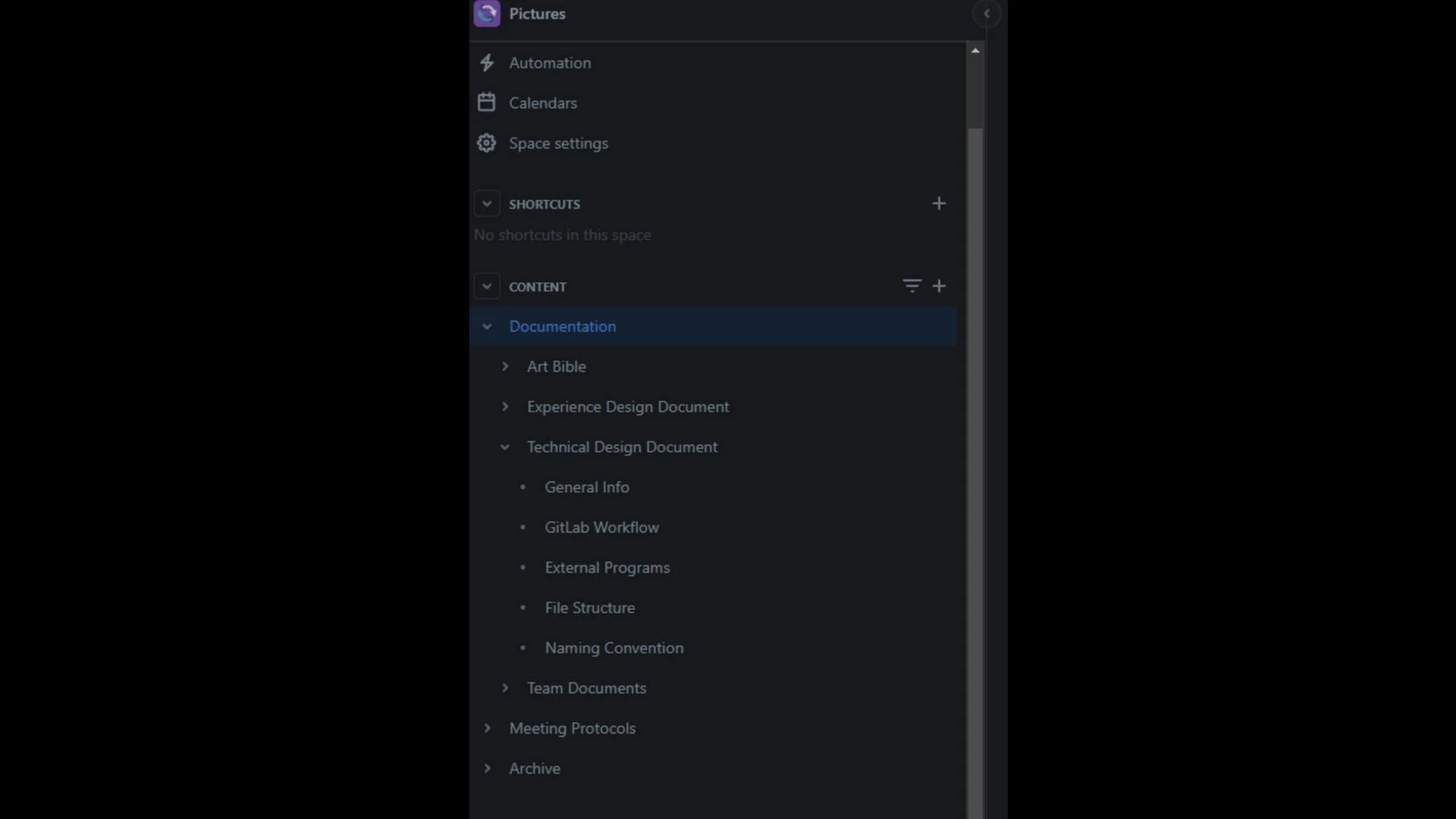Expand the Art Bible page

click(505, 366)
